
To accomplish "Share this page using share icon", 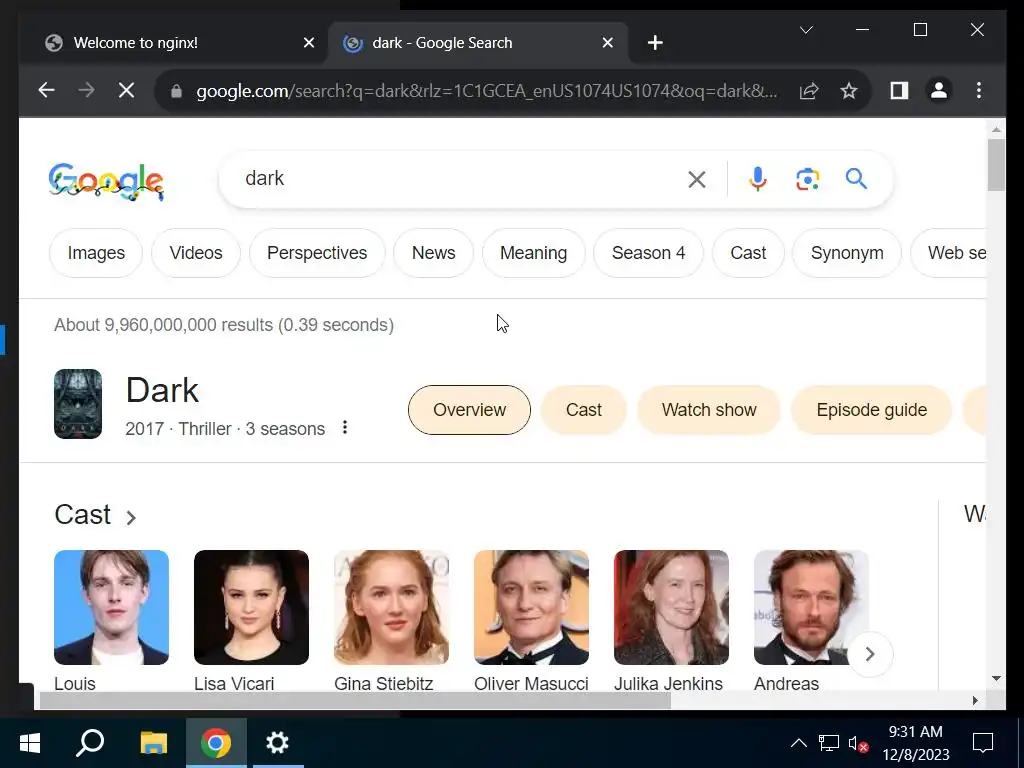I will pos(809,91).
